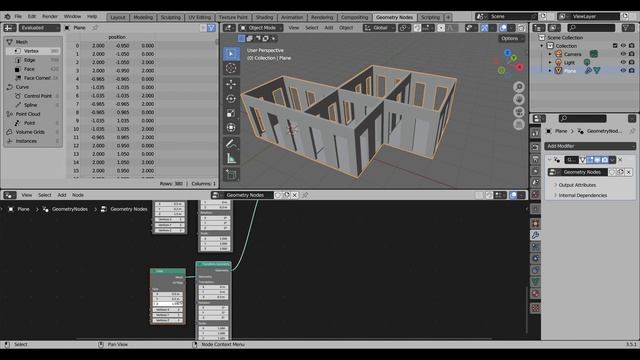Select the Select Box tool in viewport
Viewport: 640px width, 360px height.
coord(231,54)
